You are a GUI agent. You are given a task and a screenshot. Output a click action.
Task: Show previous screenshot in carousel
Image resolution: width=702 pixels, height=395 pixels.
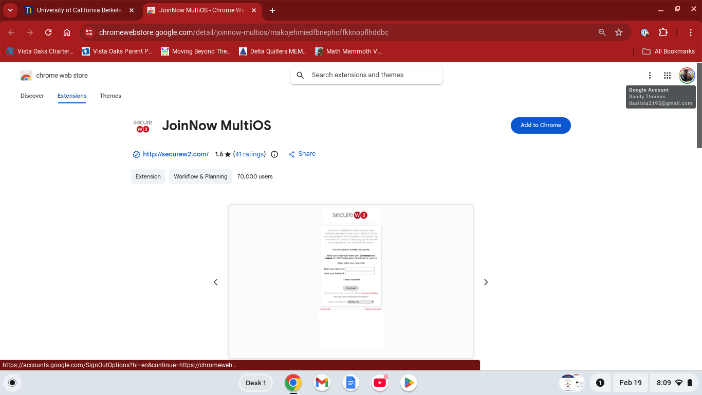(x=215, y=282)
